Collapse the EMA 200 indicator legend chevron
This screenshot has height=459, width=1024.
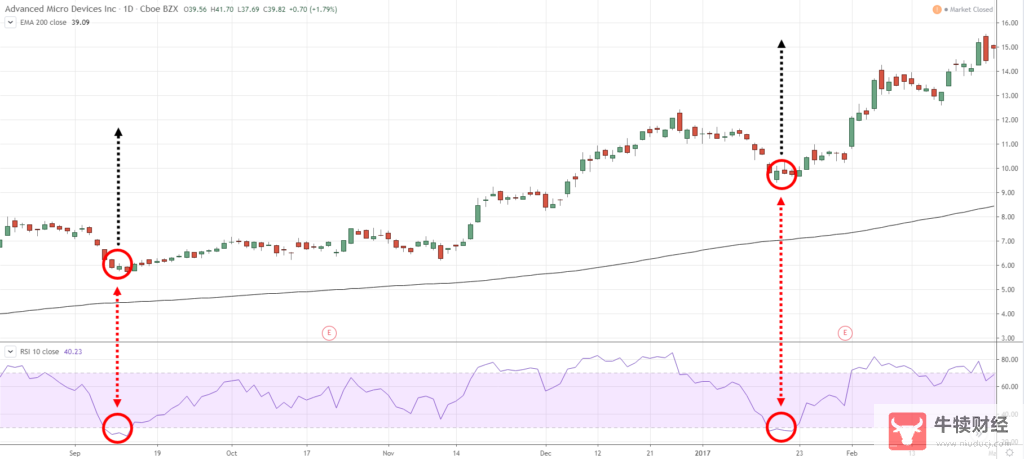point(10,22)
